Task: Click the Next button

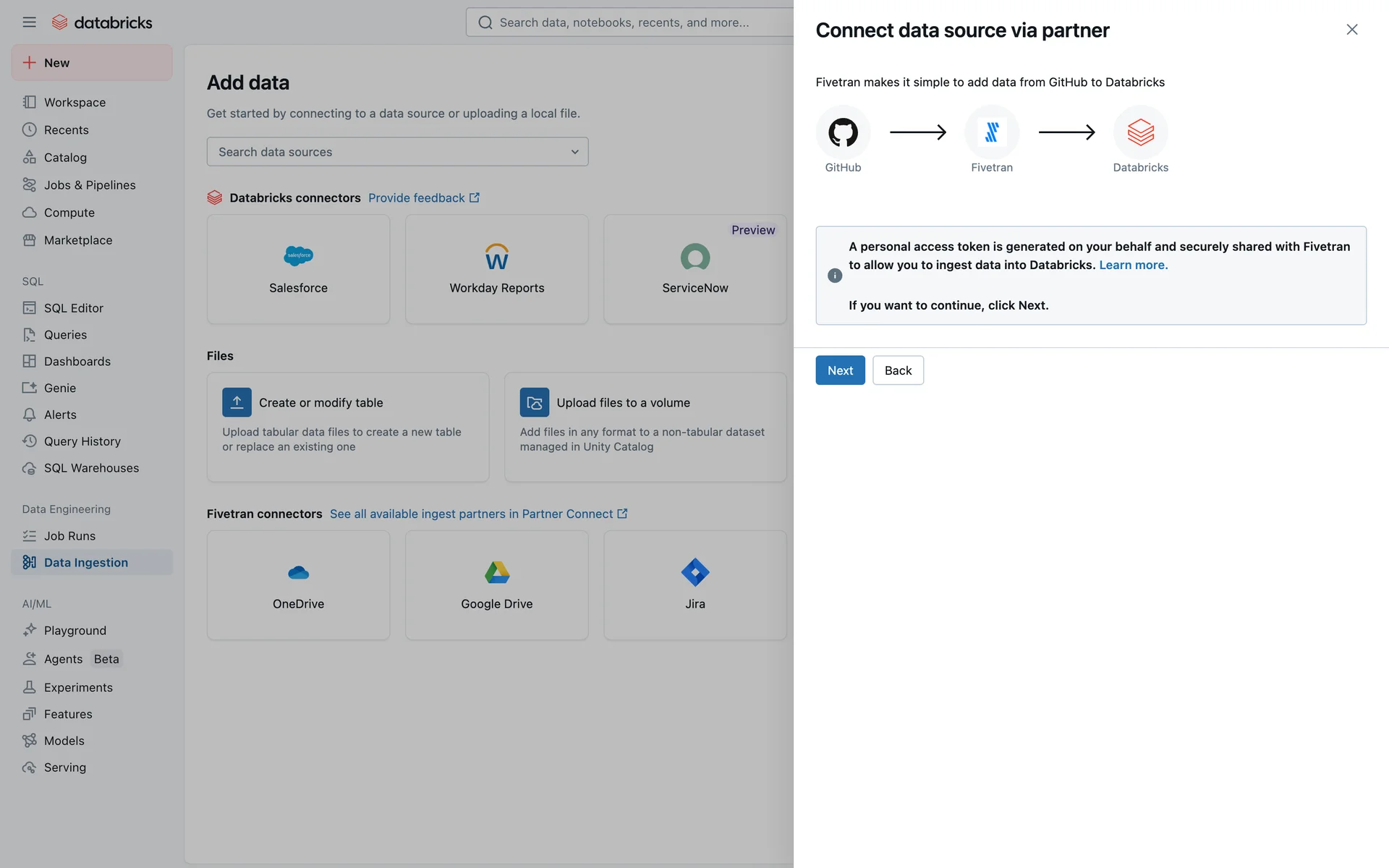Action: [840, 370]
